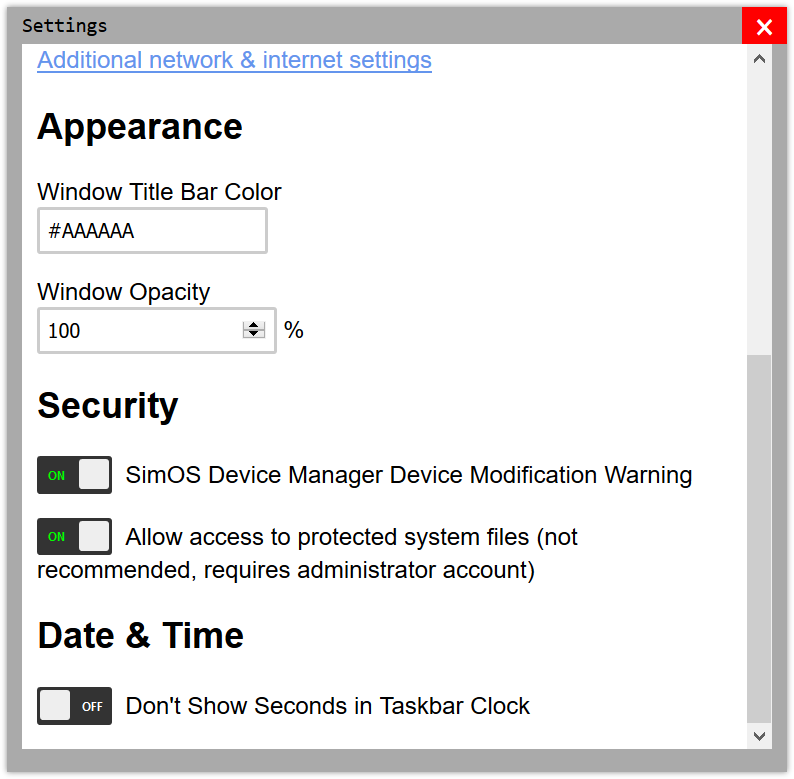Click the SimOS Device Manager warning label
Screen dimensions: 794x779
point(408,475)
